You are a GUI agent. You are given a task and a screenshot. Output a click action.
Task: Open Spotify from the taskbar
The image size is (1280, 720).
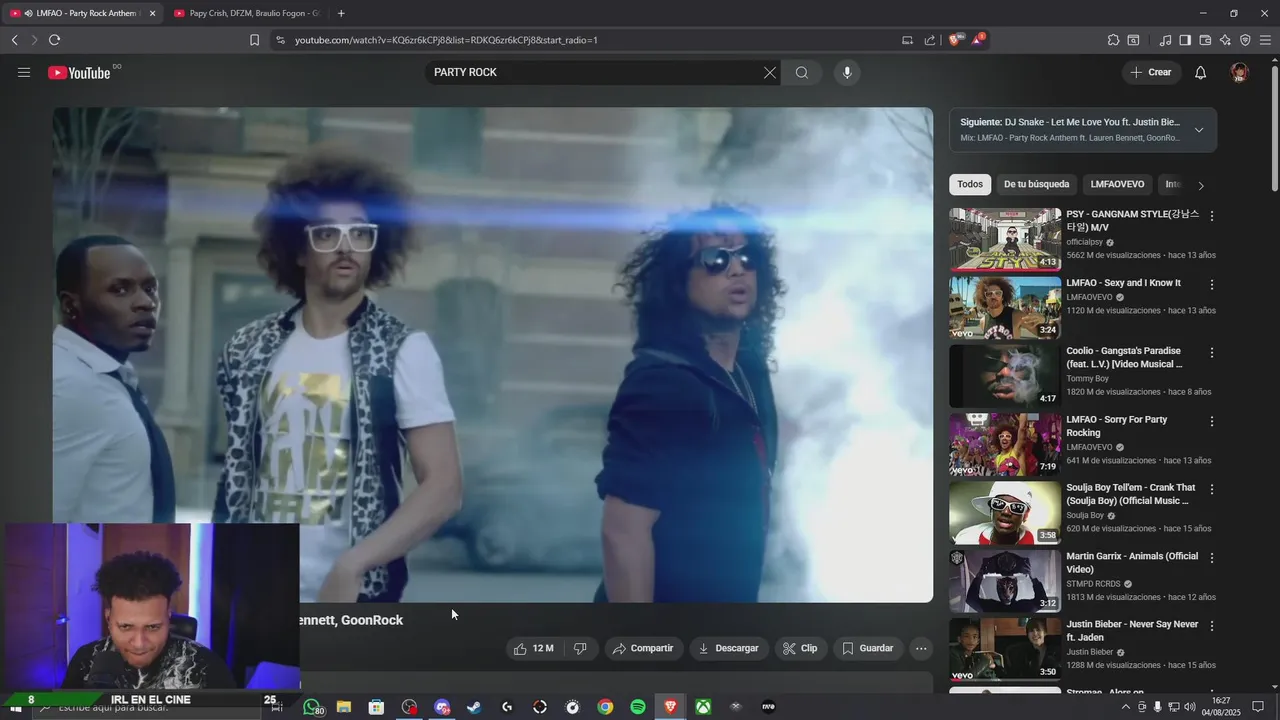tap(638, 707)
